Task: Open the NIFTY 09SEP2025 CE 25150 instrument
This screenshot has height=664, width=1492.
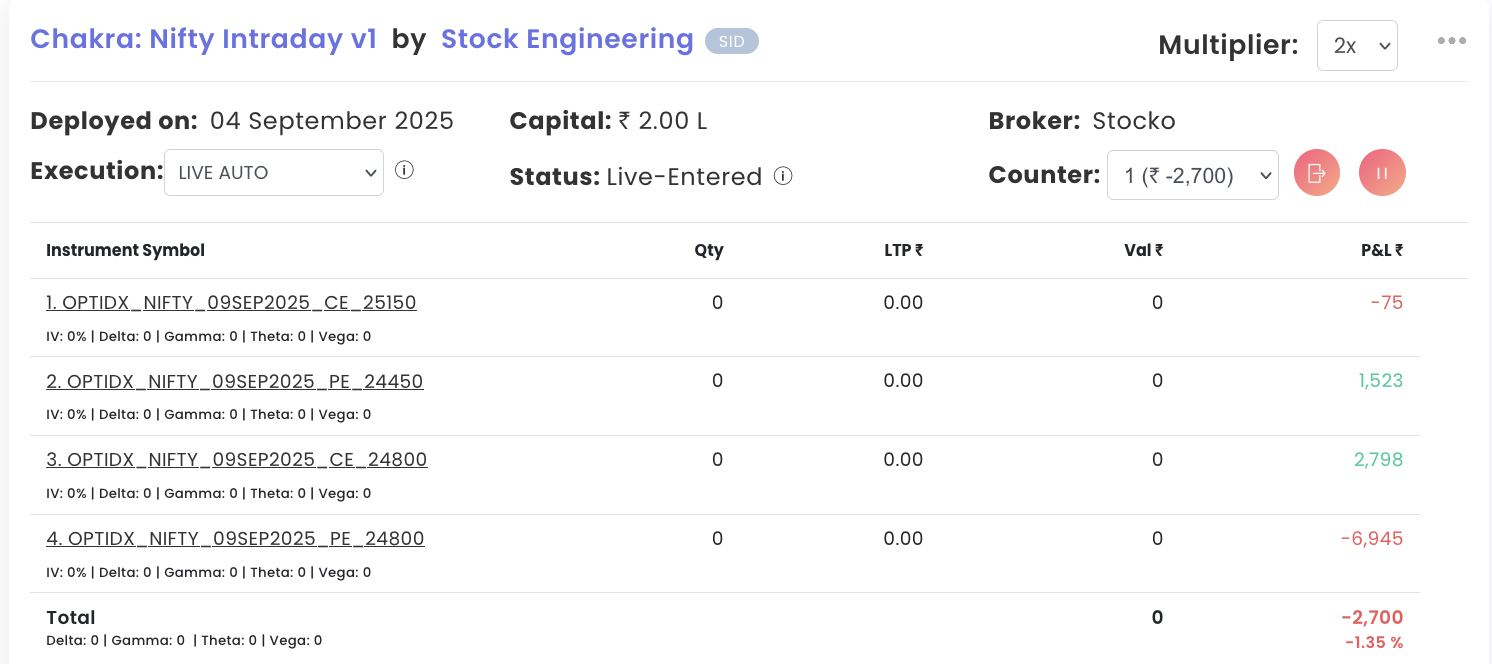Action: point(231,303)
